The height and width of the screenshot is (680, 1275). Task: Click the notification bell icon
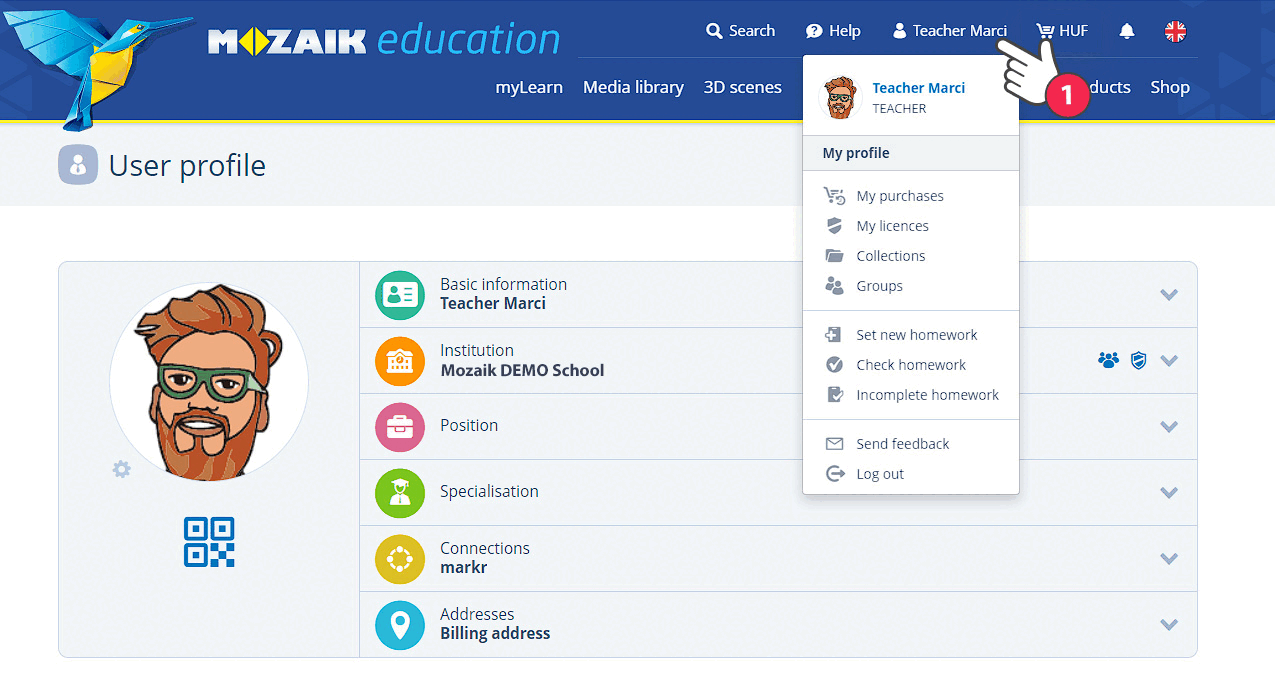1127,31
